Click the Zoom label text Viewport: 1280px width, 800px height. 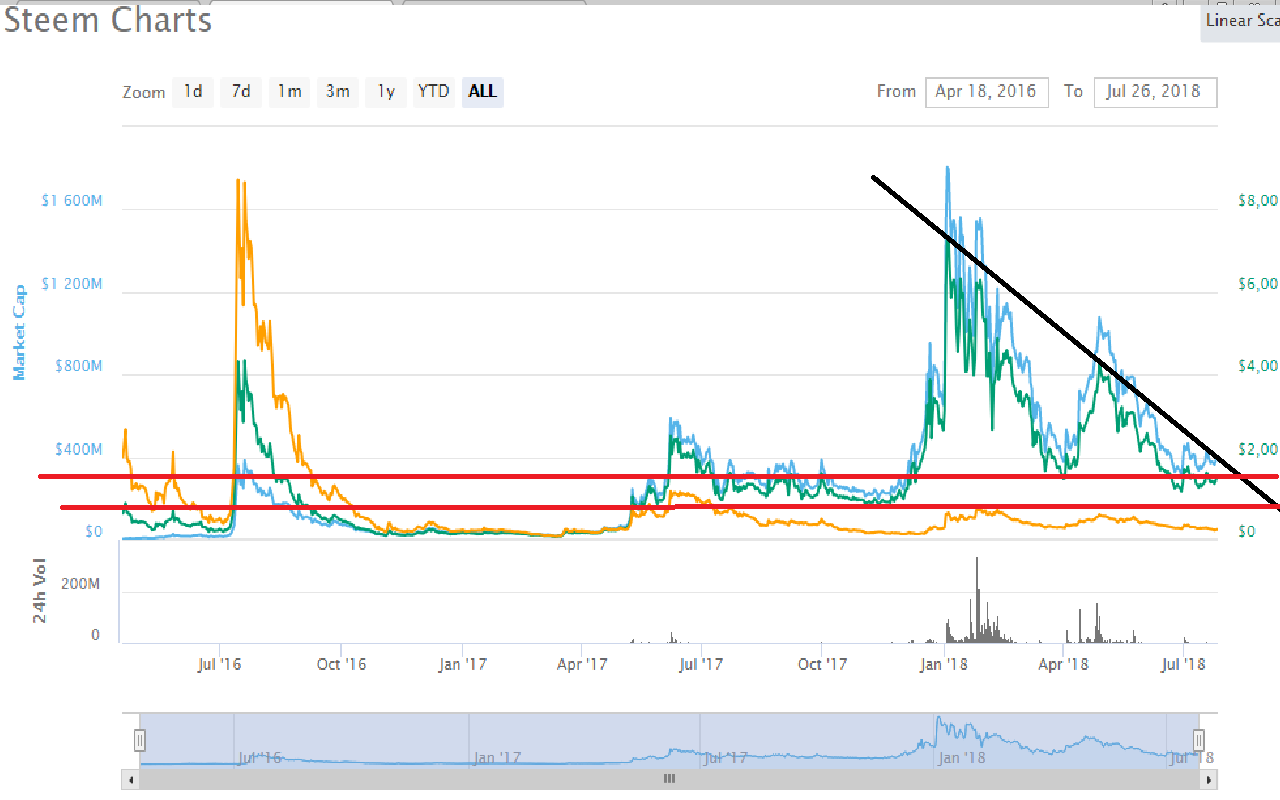(x=144, y=92)
